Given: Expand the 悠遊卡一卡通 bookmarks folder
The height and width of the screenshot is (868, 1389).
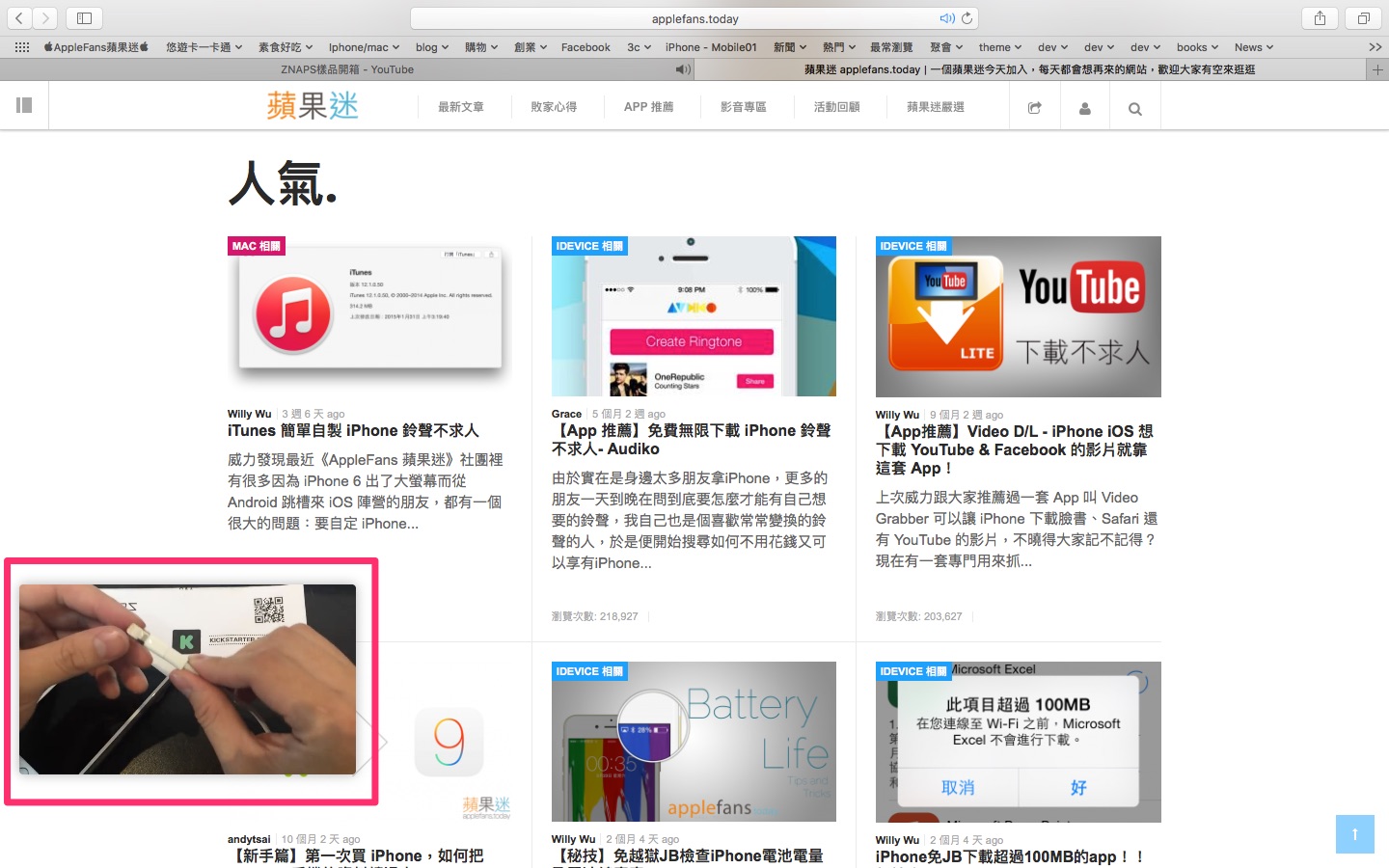Looking at the screenshot, I should pyautogui.click(x=204, y=47).
